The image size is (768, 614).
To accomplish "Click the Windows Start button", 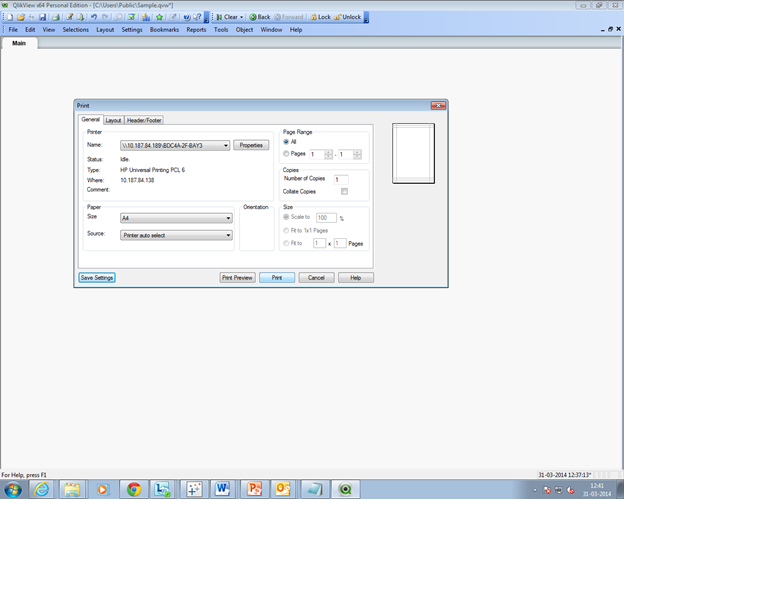I will (x=13, y=489).
